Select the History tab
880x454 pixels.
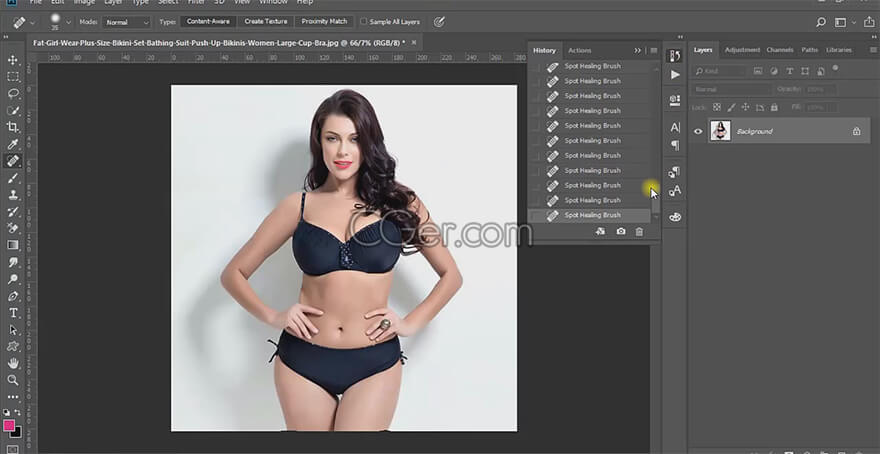[x=544, y=51]
